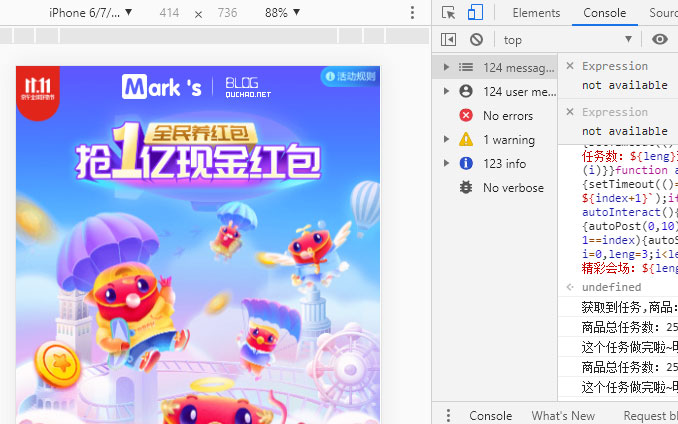Remove the first live Expression
678x424 pixels.
[x=570, y=66]
